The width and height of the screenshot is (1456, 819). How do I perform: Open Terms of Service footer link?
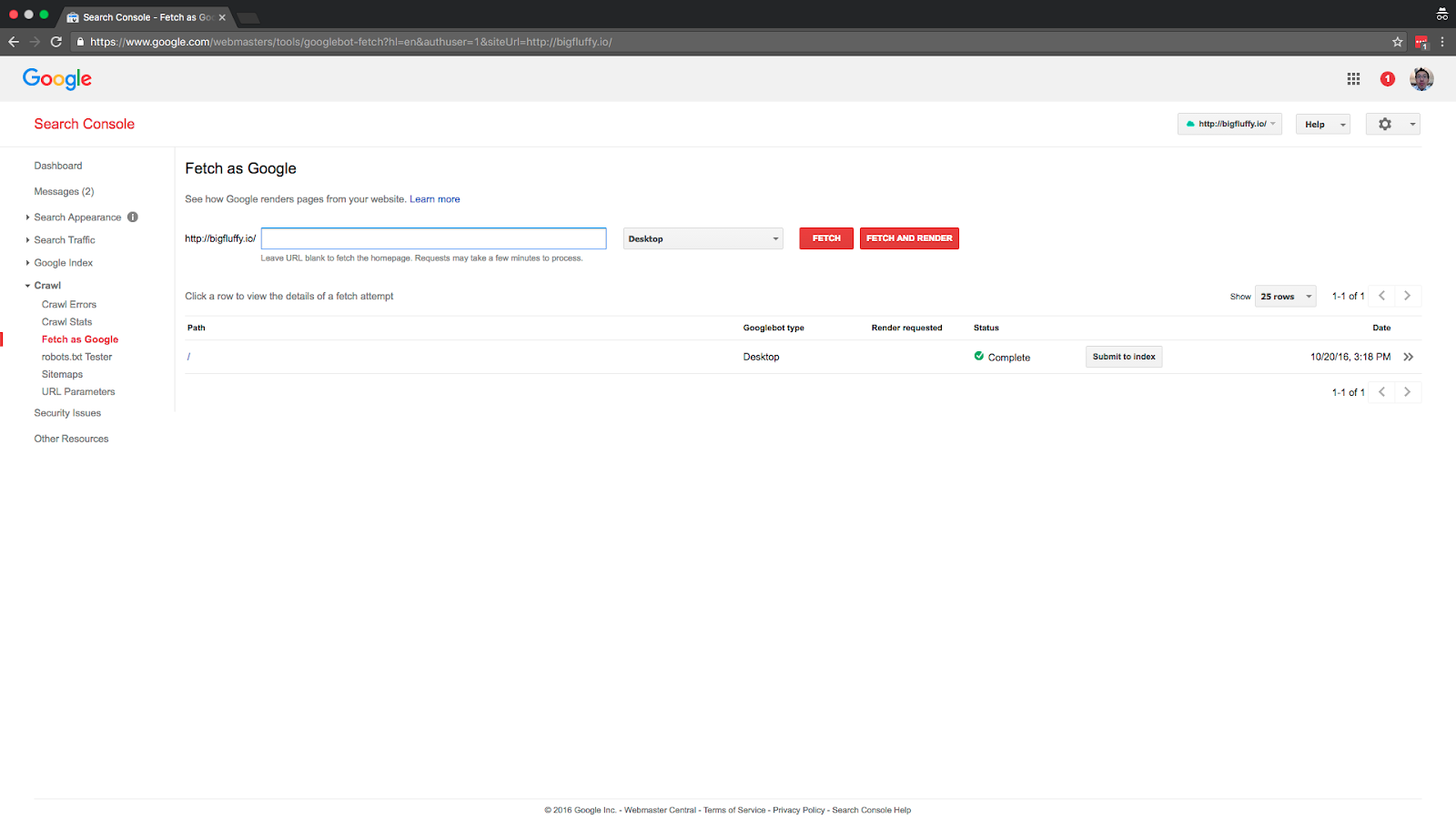coord(734,810)
